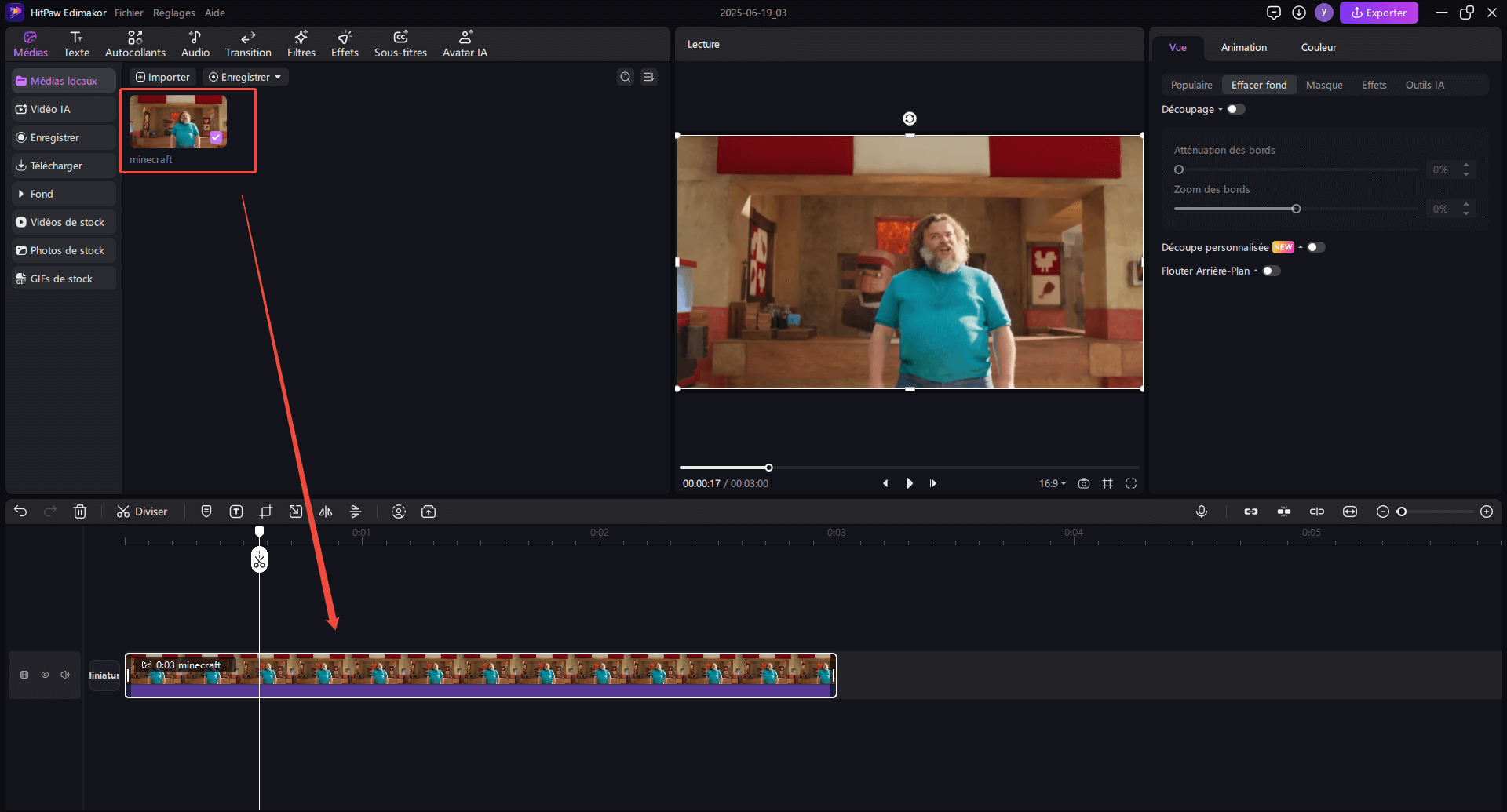This screenshot has width=1507, height=812.
Task: Select the minecraft clip on timeline
Action: [x=480, y=675]
